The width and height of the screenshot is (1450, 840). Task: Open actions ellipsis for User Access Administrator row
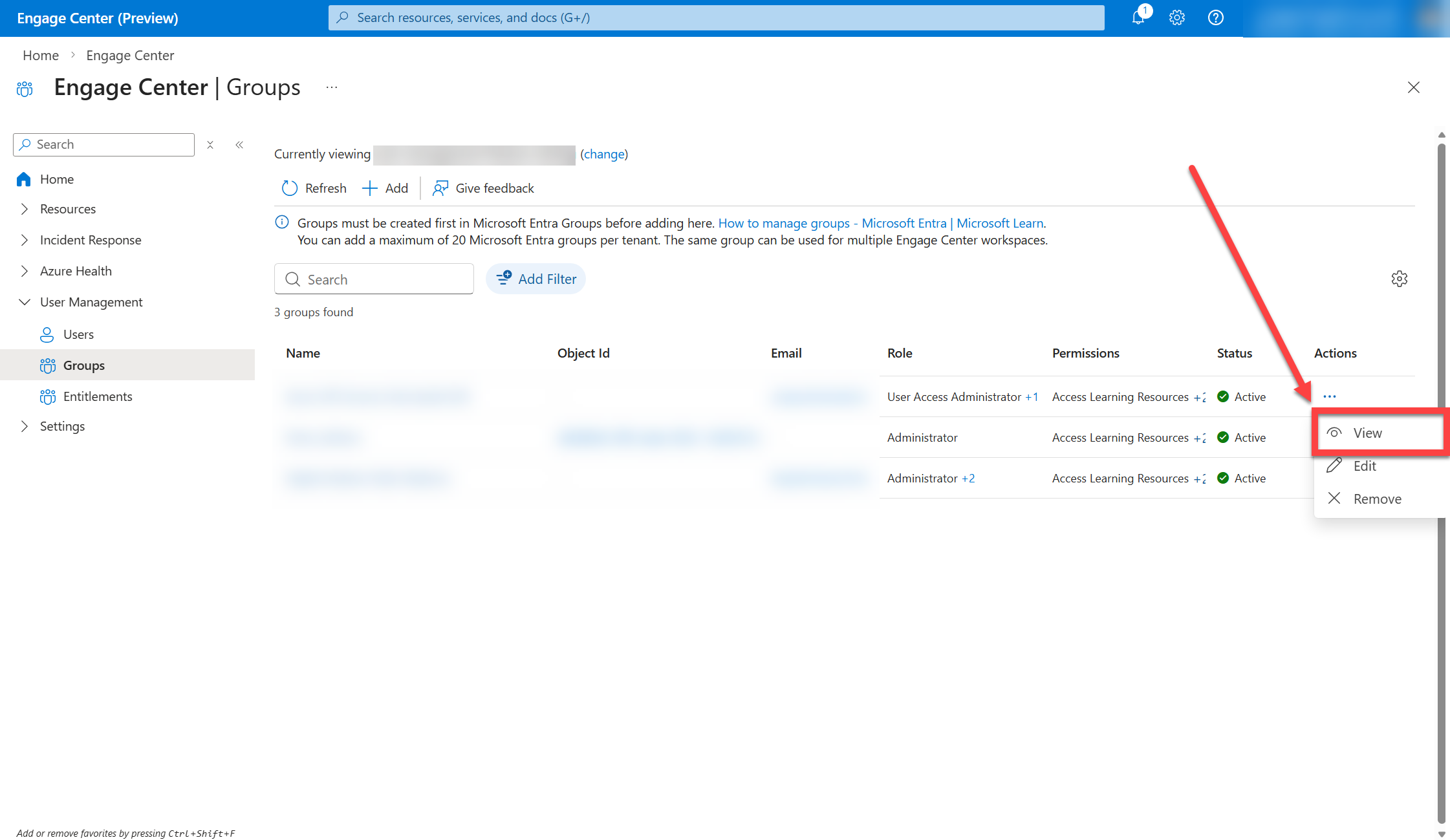(1330, 396)
